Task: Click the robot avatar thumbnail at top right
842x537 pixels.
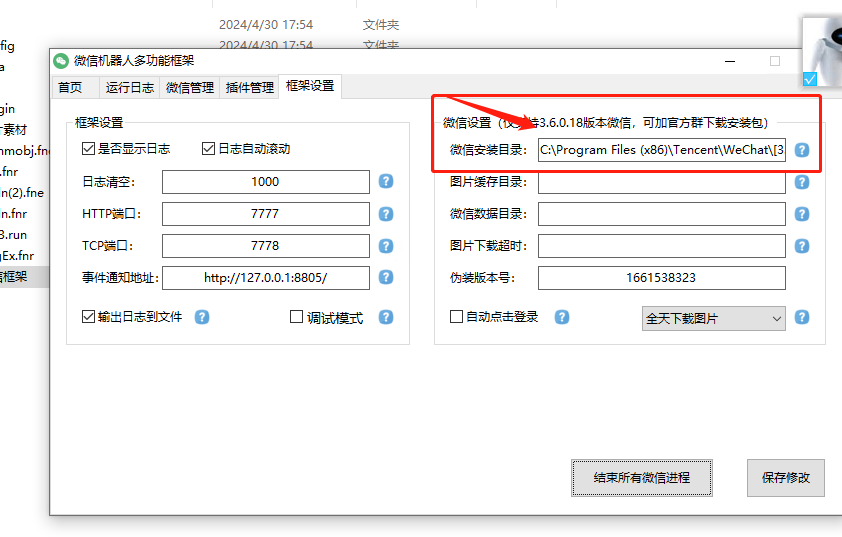Action: coord(822,52)
